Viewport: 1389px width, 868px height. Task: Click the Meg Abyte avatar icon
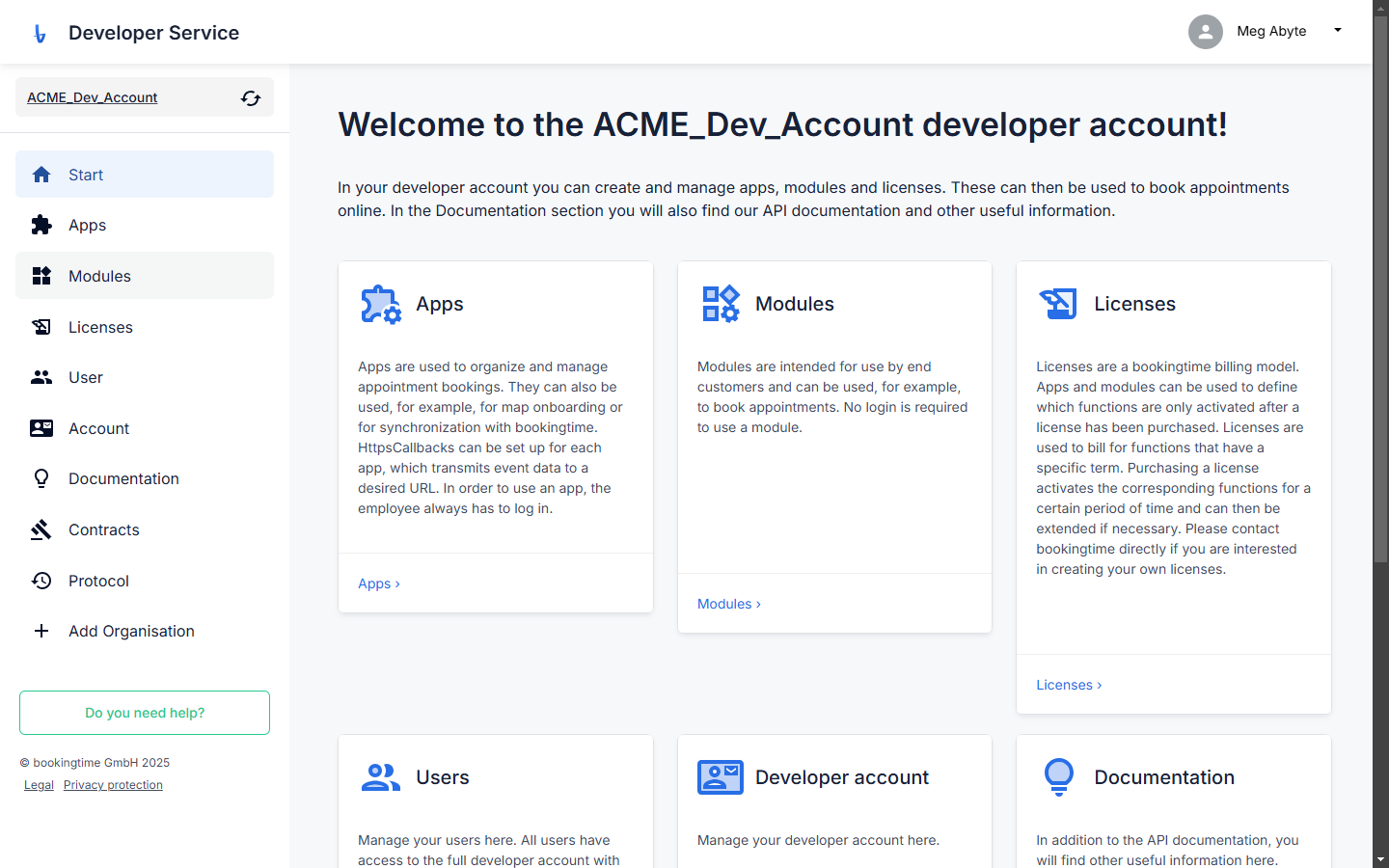[1206, 32]
